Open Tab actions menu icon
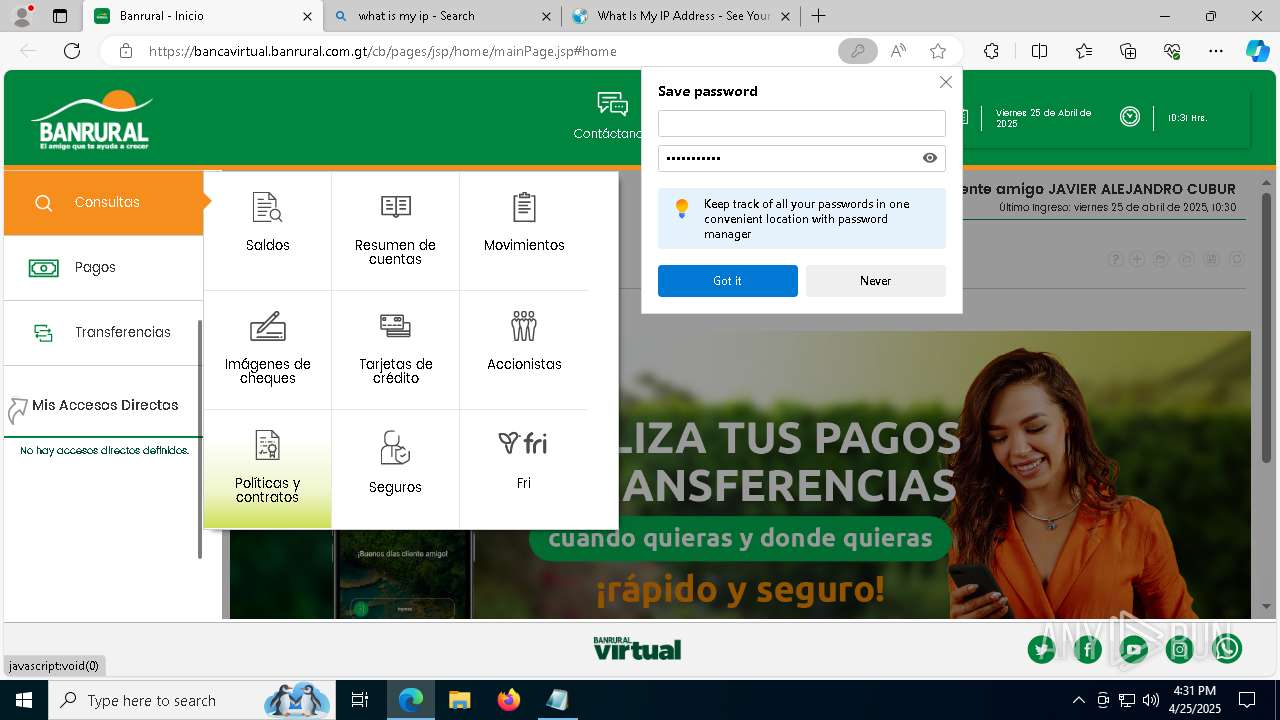This screenshot has height=720, width=1280. [60, 16]
